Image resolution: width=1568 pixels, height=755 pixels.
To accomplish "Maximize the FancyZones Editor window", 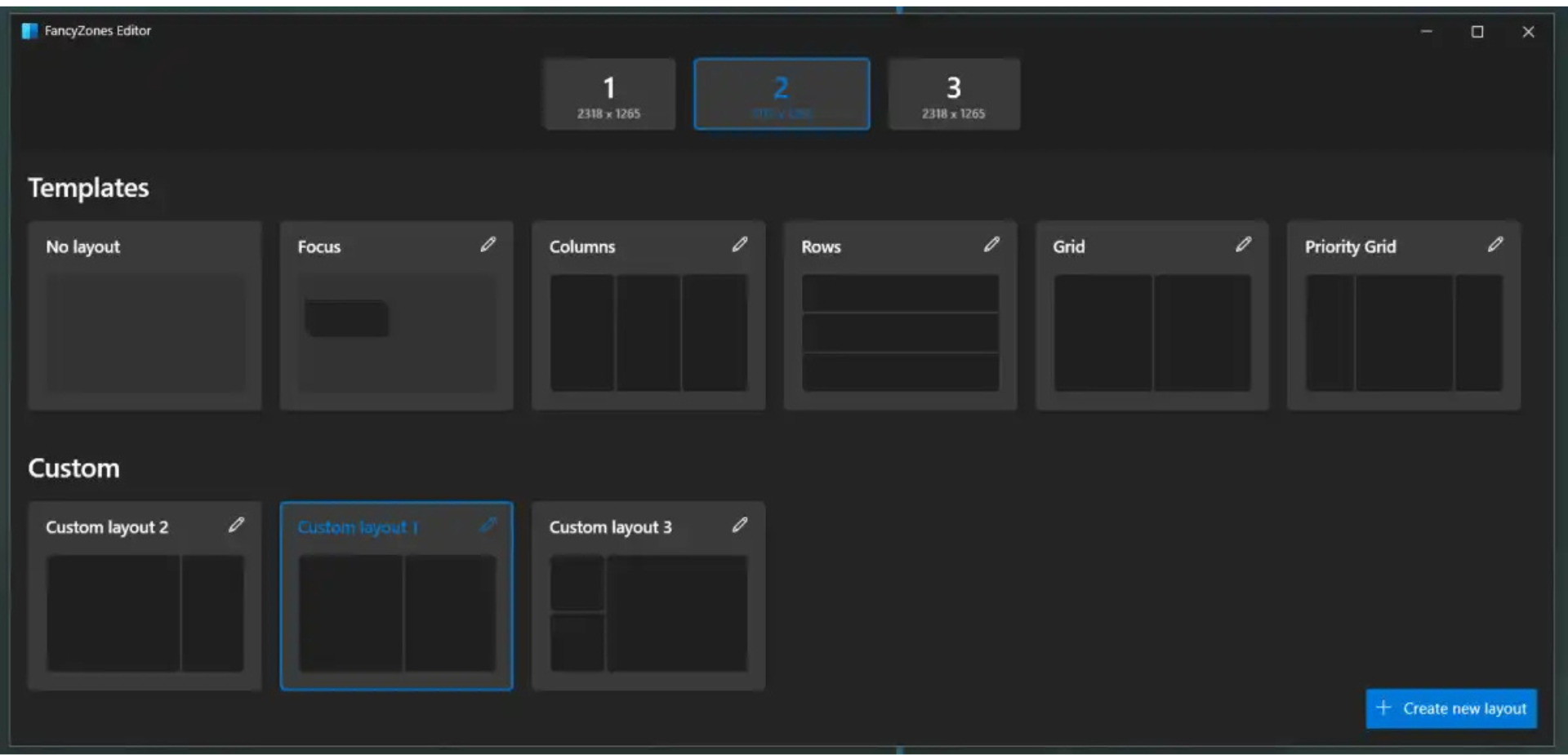I will [1477, 32].
